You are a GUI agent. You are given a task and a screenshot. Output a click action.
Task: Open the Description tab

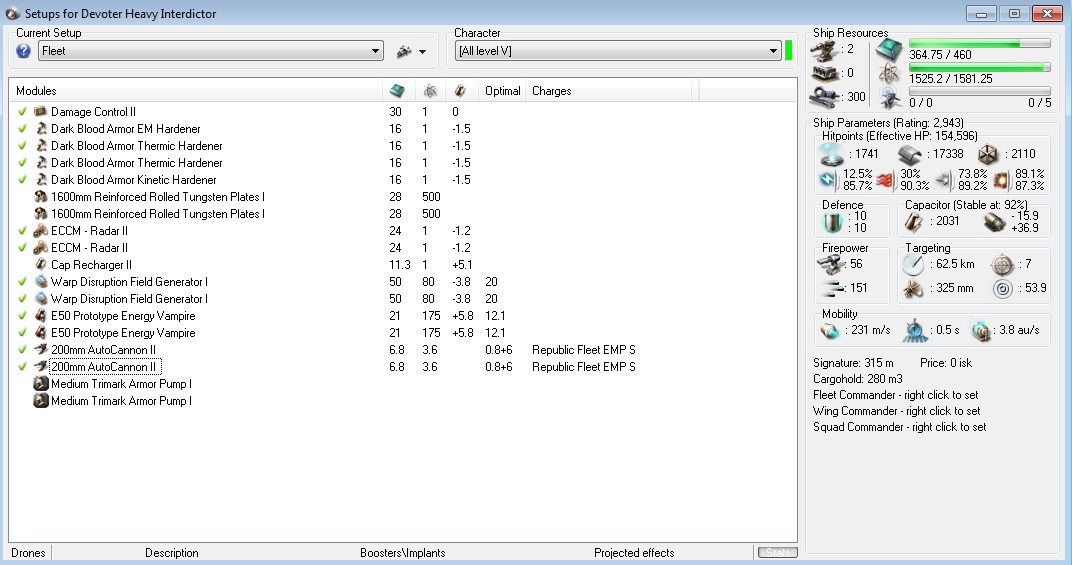click(172, 553)
